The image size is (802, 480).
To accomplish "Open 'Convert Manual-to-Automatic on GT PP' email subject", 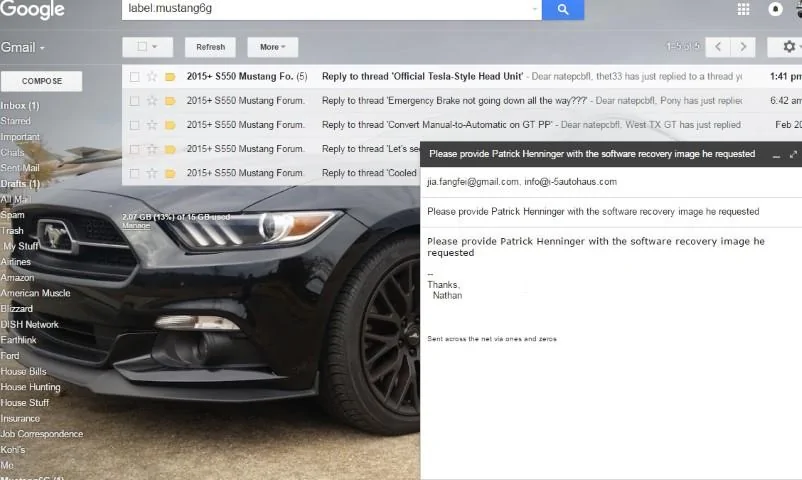I will tap(437, 125).
